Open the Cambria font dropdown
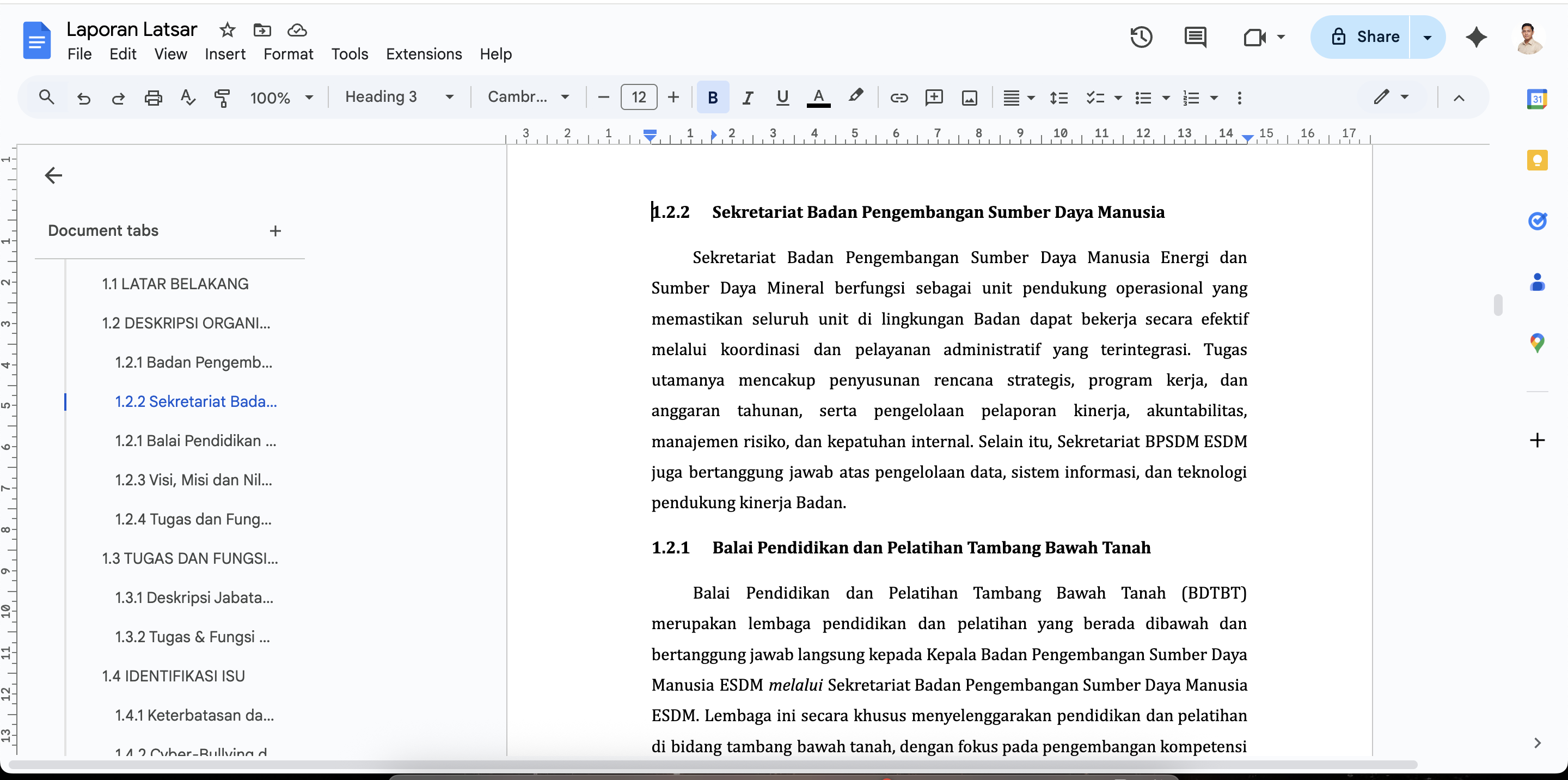1568x780 pixels. 528,97
